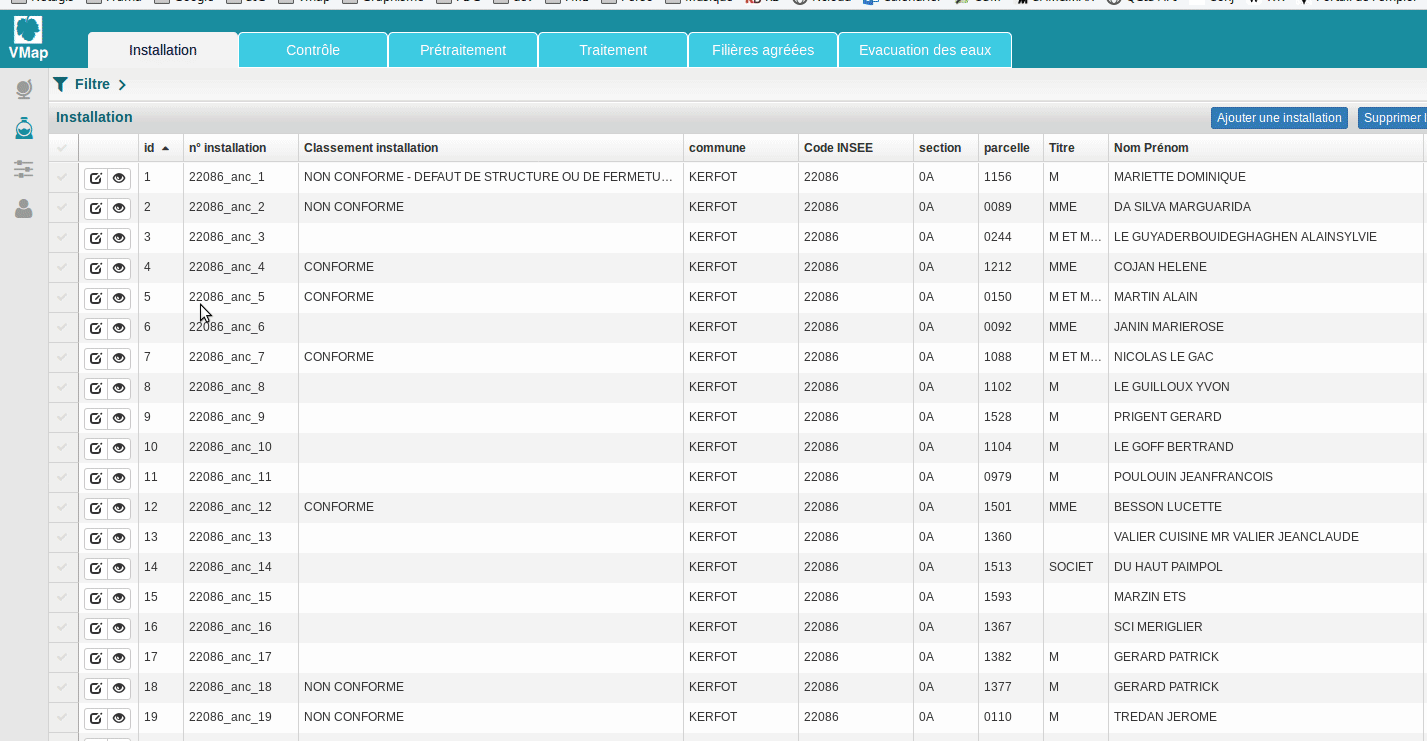Edit installation 22086_anc_9 with pencil icon
1427x741 pixels.
[x=96, y=419]
